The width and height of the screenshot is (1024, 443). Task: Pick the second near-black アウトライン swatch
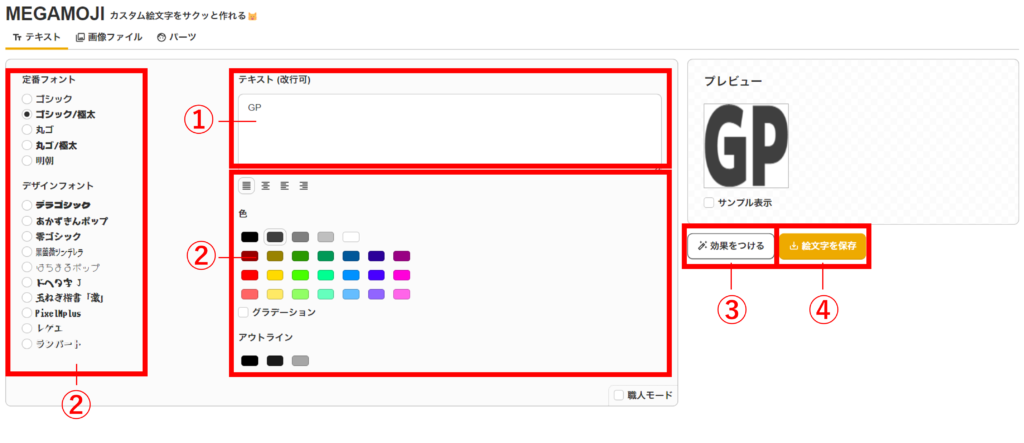[275, 361]
